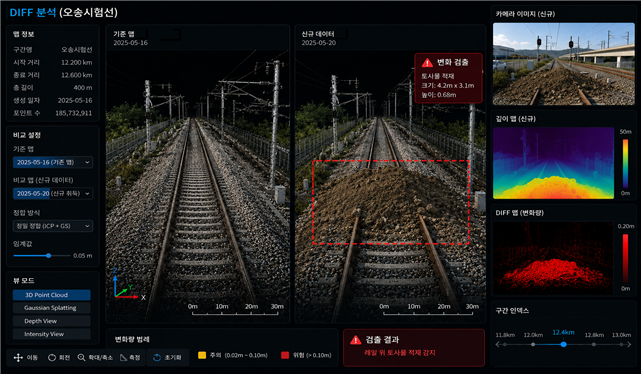Image resolution: width=643 pixels, height=376 pixels.
Task: Switch view mode to 3D Point Cloud
Action: pyautogui.click(x=52, y=296)
